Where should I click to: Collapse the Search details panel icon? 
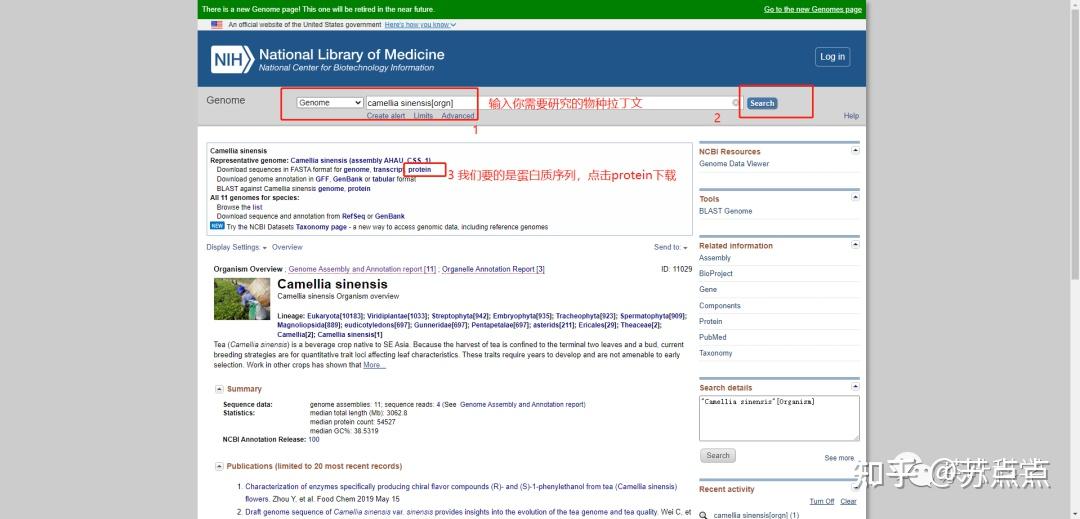click(x=855, y=386)
